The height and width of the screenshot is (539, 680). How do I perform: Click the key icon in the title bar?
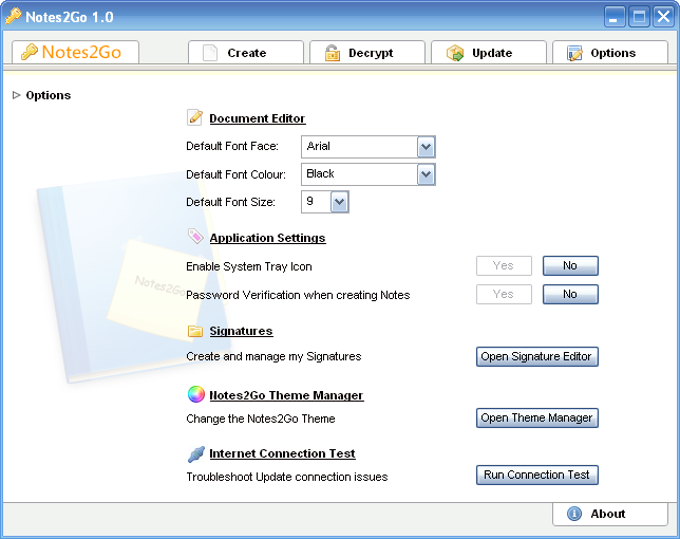coord(13,16)
